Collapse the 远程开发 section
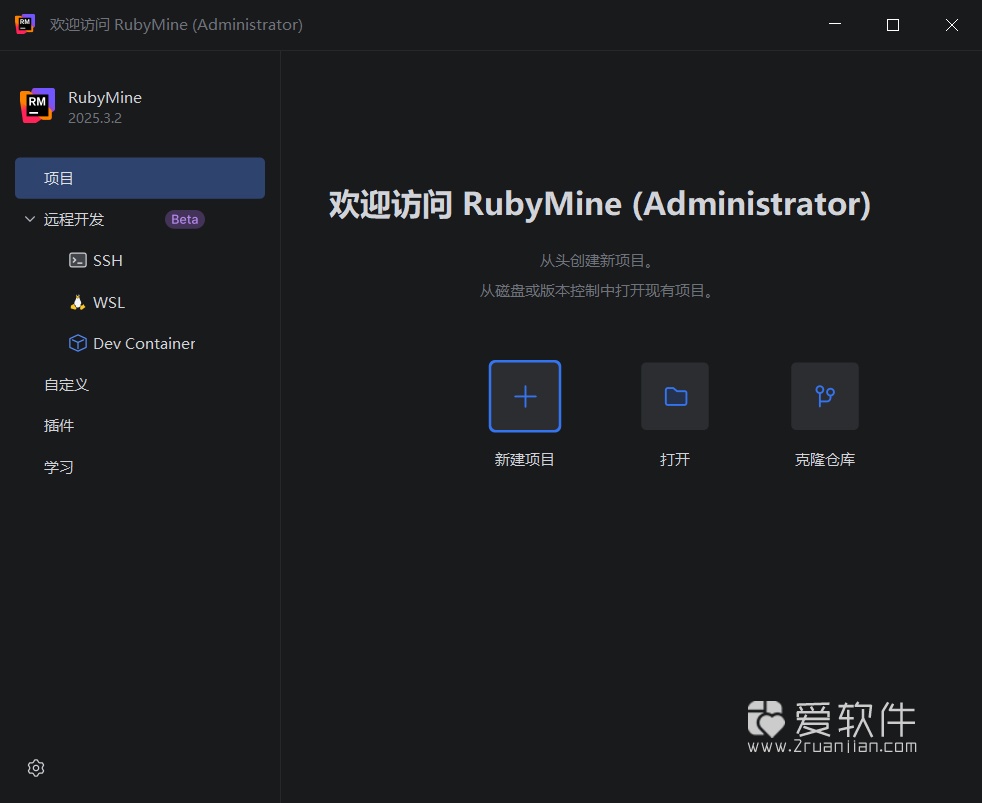The width and height of the screenshot is (982, 803). tap(29, 219)
